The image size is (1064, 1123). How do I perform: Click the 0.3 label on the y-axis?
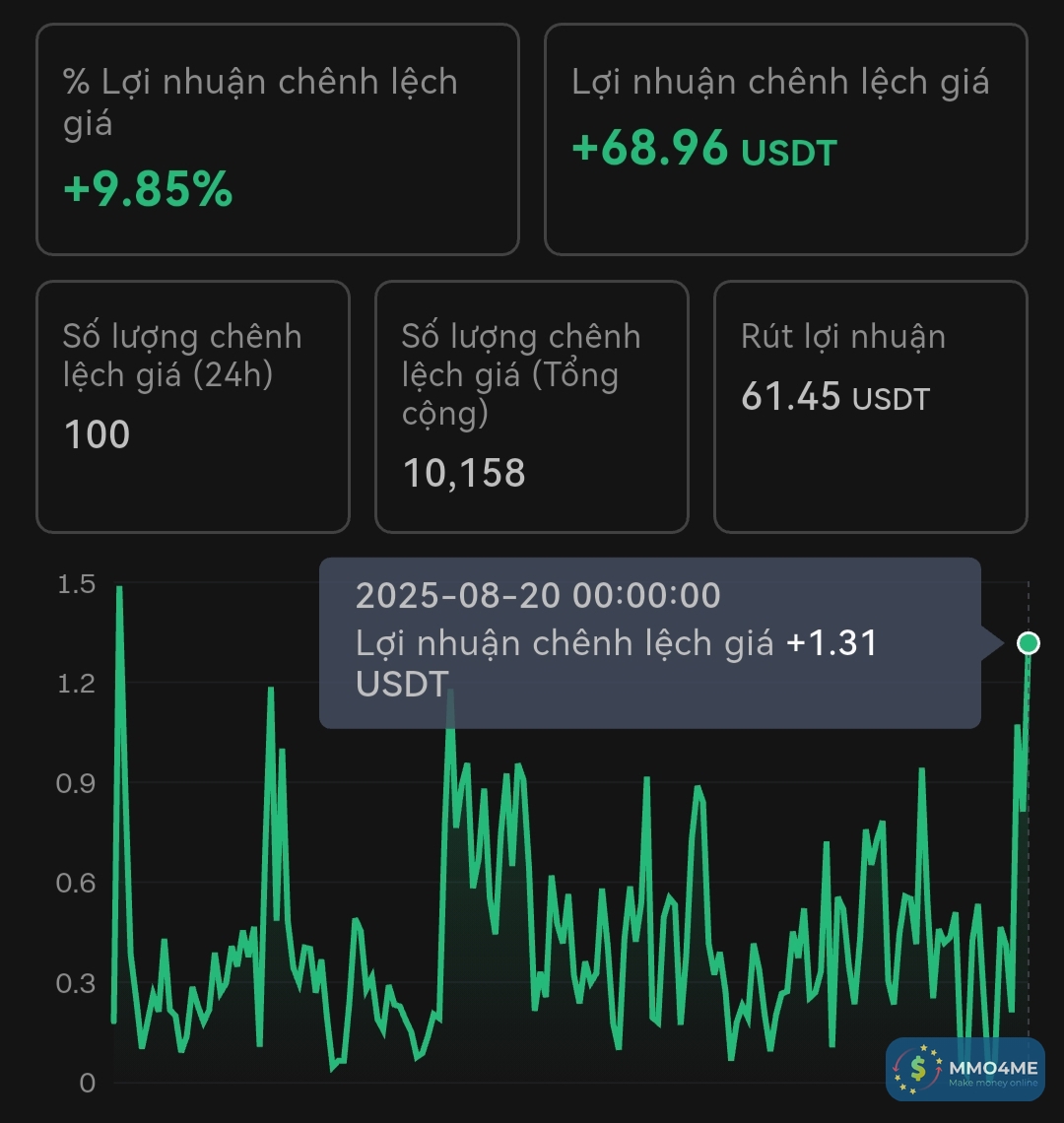click(x=76, y=983)
